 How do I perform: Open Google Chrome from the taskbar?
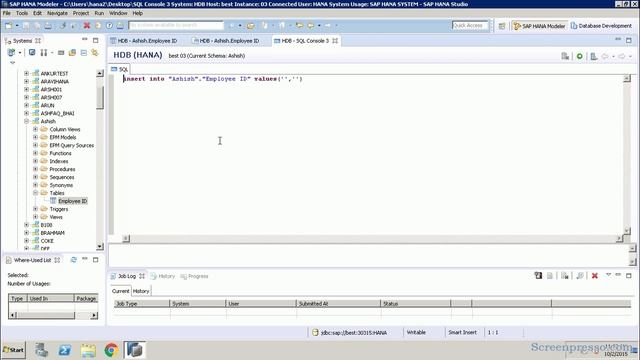point(111,350)
